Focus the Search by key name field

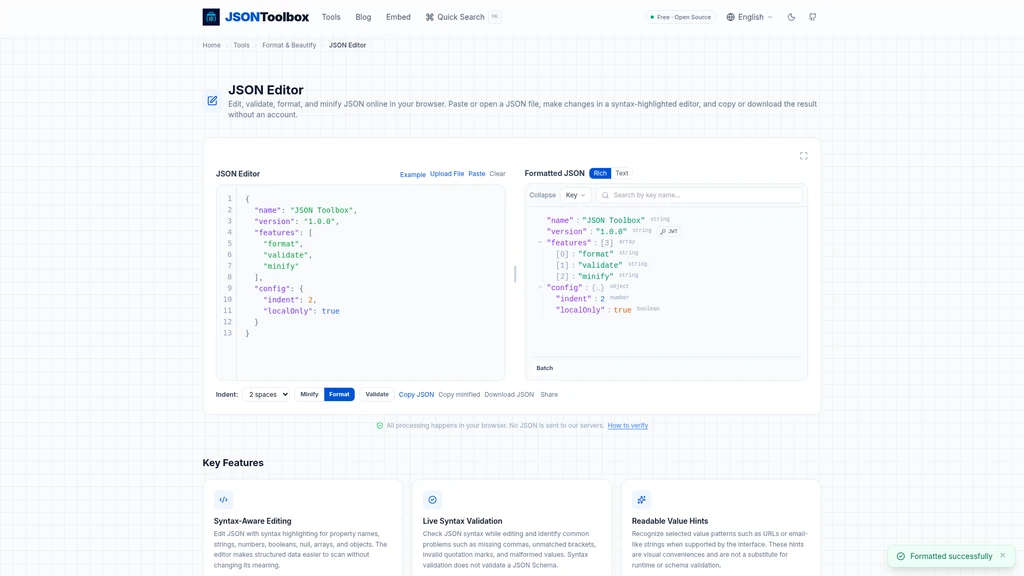pos(699,195)
